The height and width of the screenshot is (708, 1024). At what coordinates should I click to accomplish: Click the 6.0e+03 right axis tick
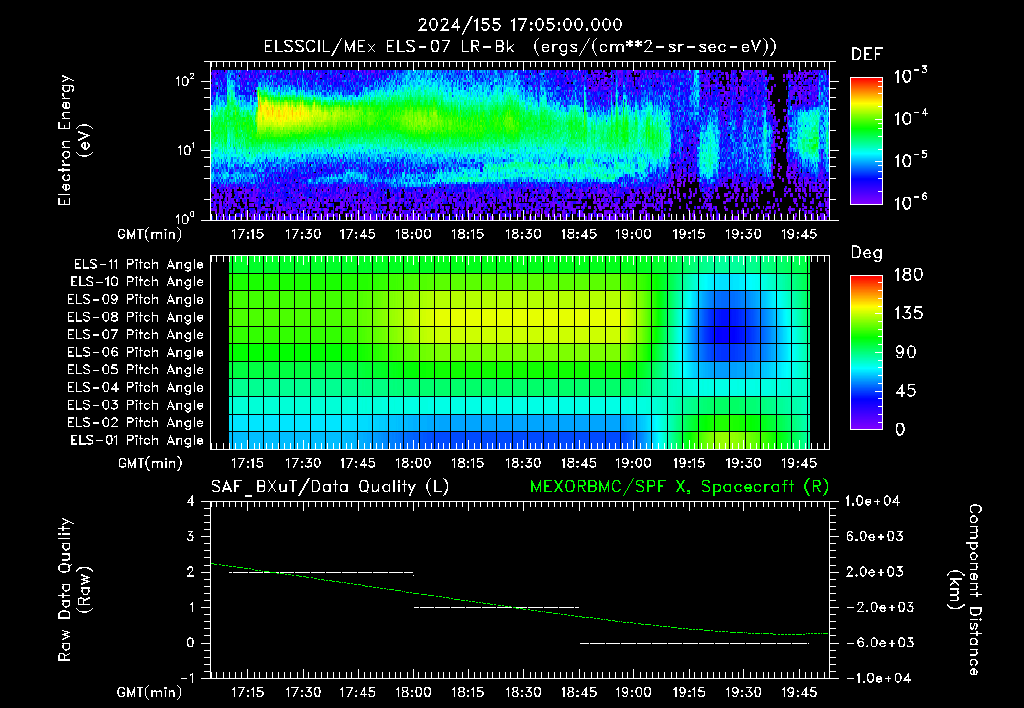[x=875, y=536]
